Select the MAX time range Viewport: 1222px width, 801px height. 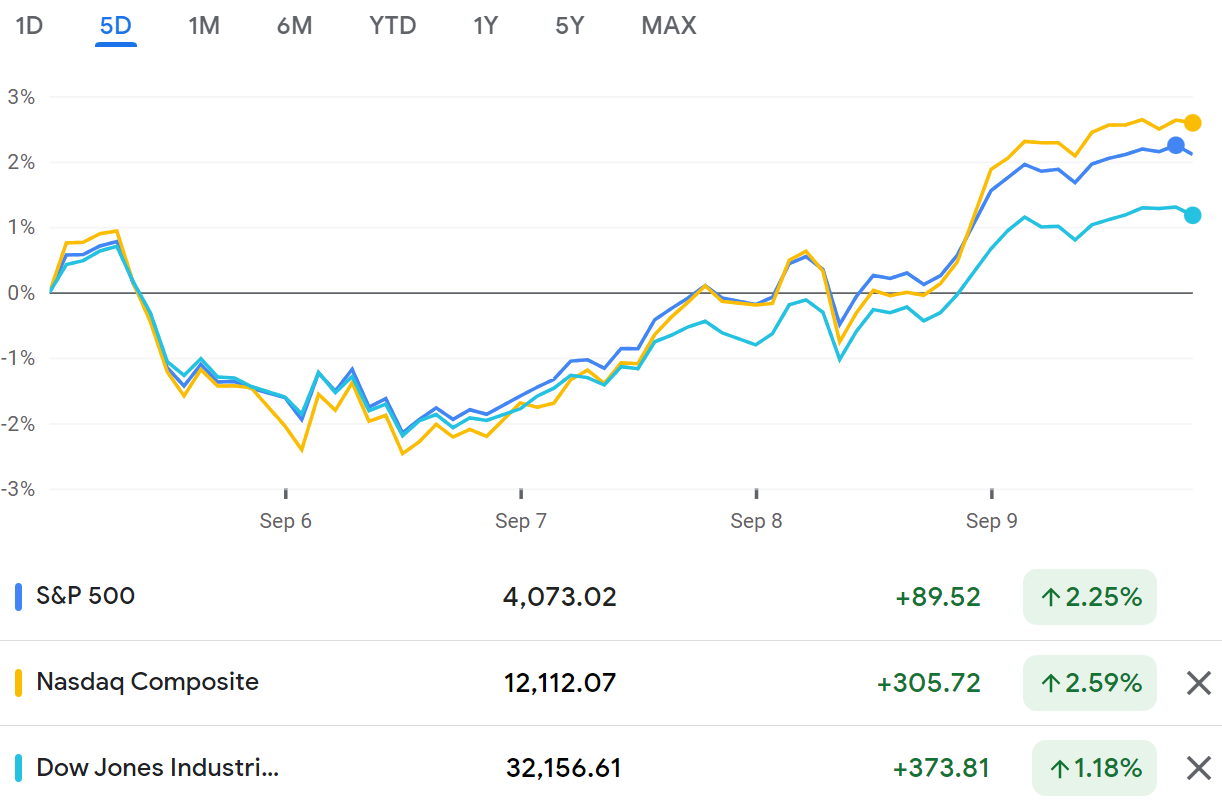[x=669, y=25]
